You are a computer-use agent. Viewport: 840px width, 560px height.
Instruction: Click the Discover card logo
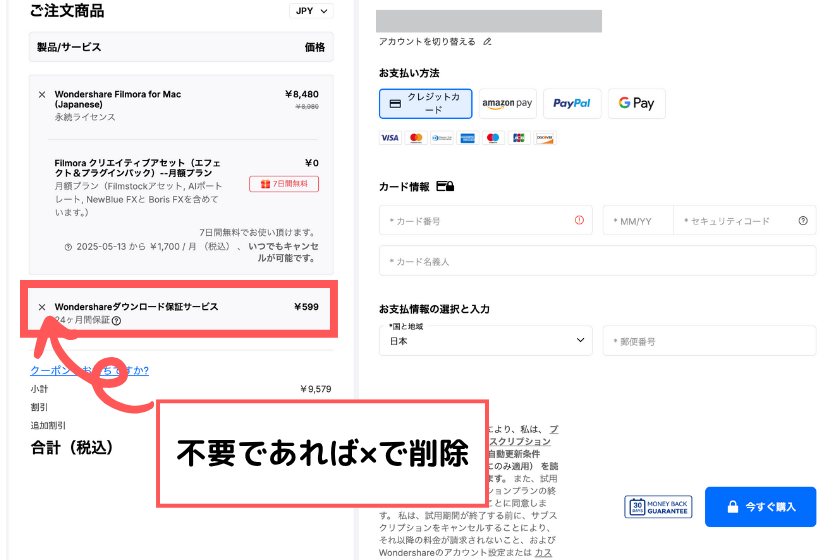coord(545,138)
